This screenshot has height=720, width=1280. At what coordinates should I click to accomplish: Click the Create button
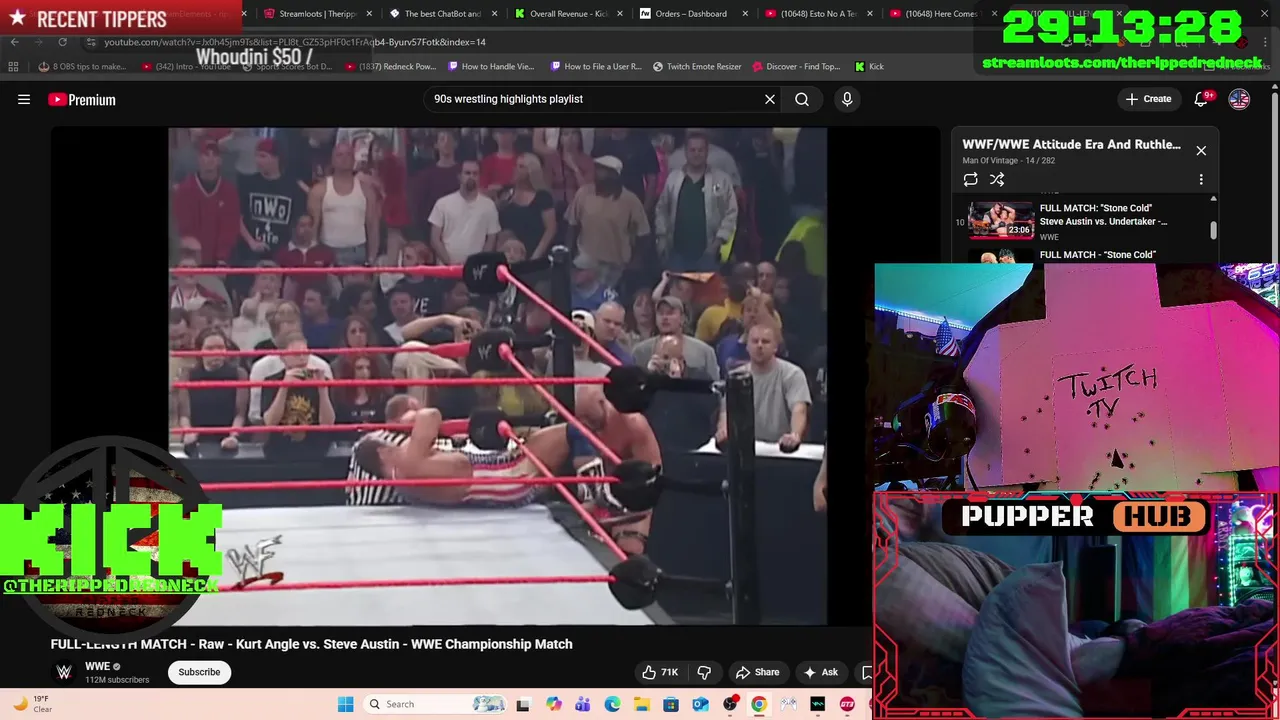point(1148,99)
